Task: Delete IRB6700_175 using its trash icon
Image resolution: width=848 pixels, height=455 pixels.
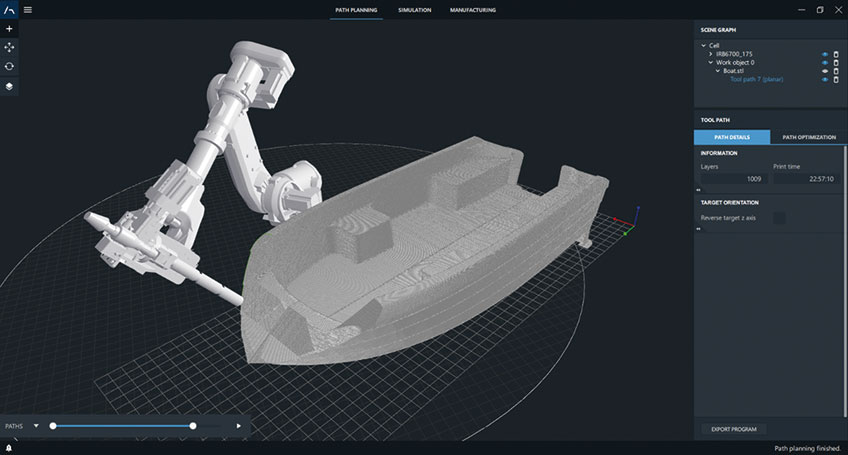Action: 836,54
